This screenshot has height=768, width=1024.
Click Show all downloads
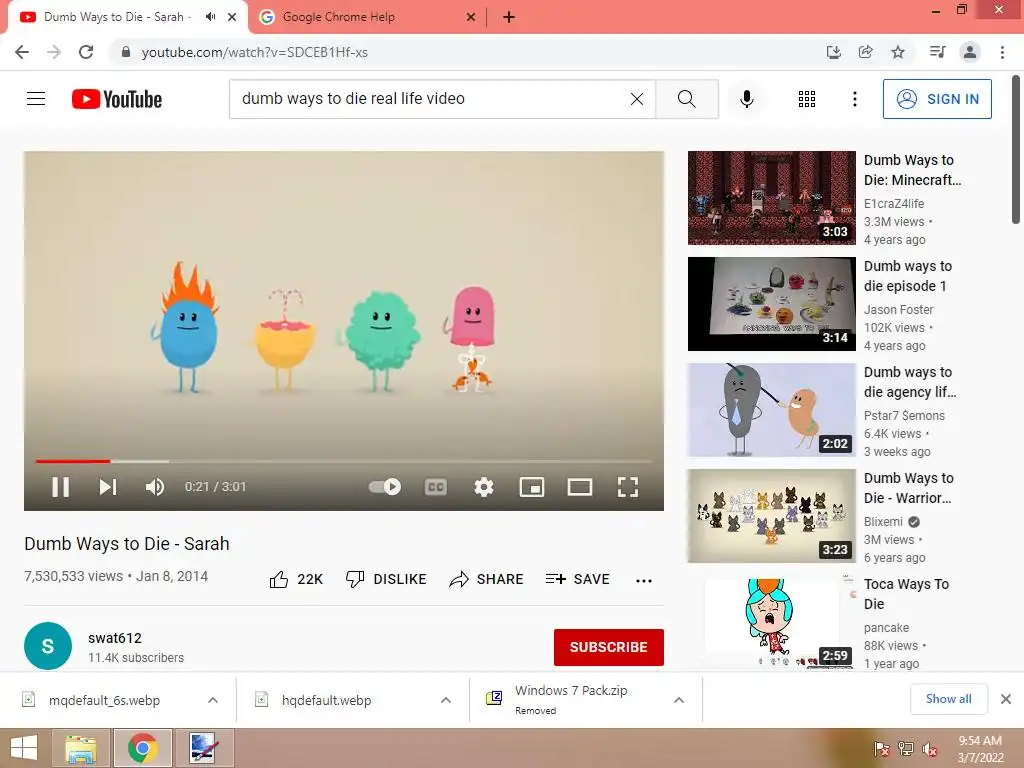948,699
